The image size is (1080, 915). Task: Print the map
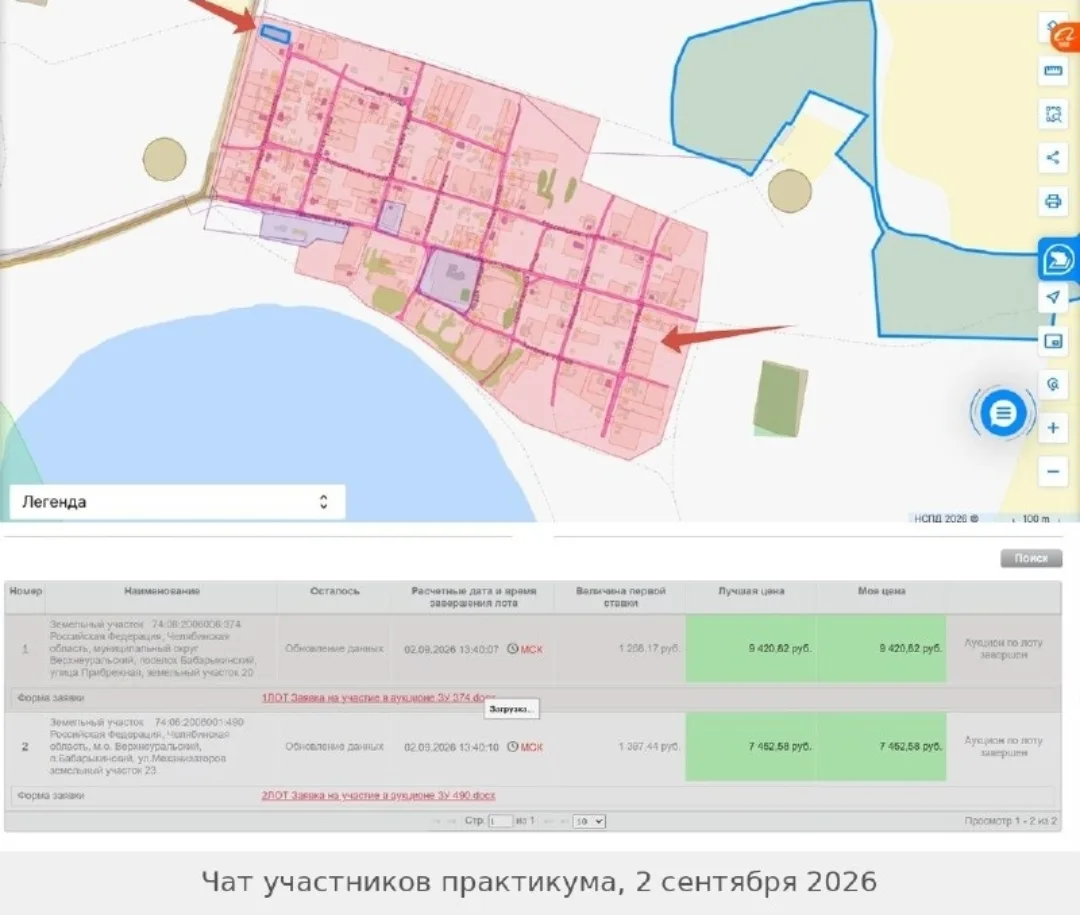[x=1052, y=202]
